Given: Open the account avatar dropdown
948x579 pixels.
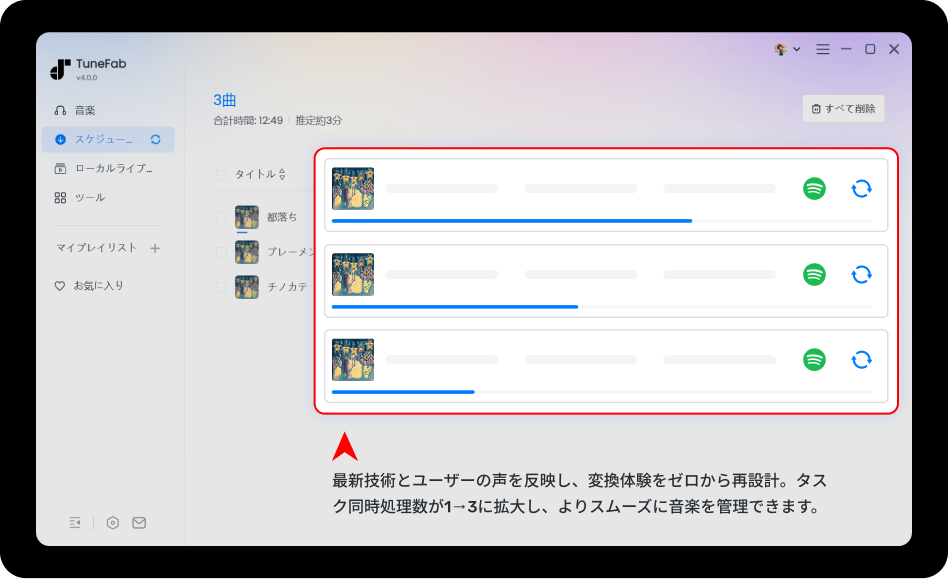Looking at the screenshot, I should point(783,48).
